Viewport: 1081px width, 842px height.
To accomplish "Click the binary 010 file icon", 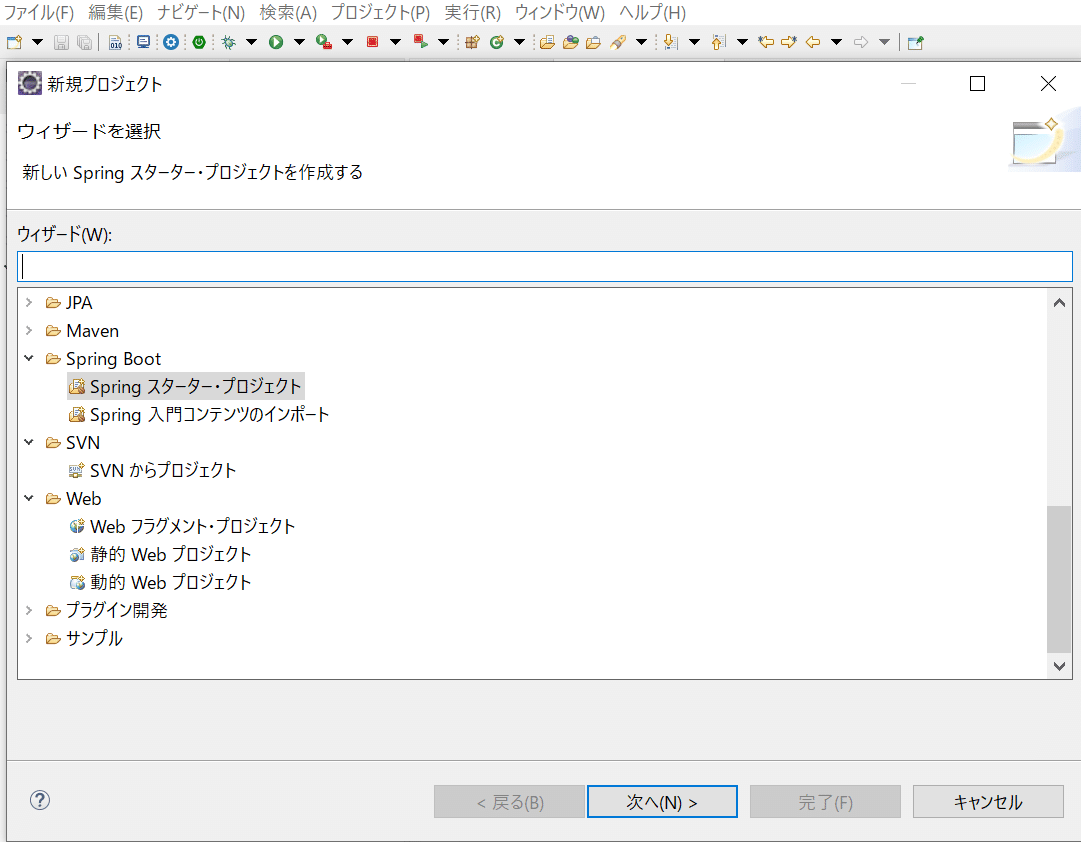I will click(115, 42).
